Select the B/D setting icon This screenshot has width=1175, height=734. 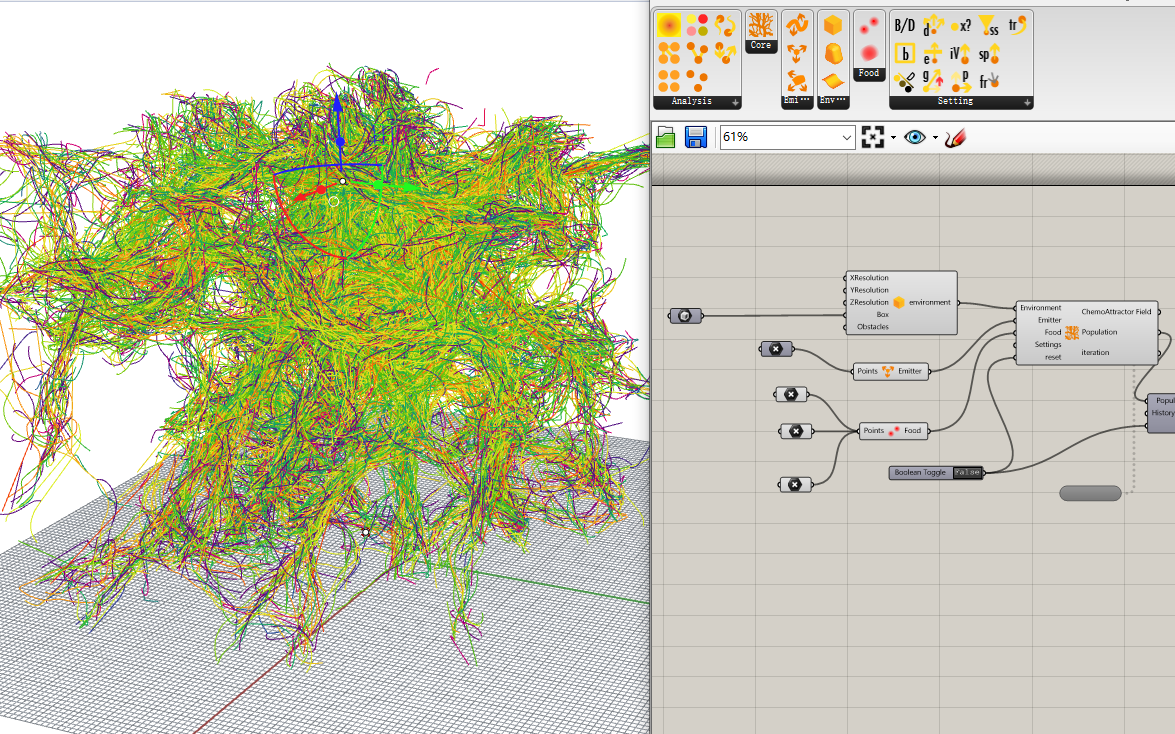[x=904, y=26]
